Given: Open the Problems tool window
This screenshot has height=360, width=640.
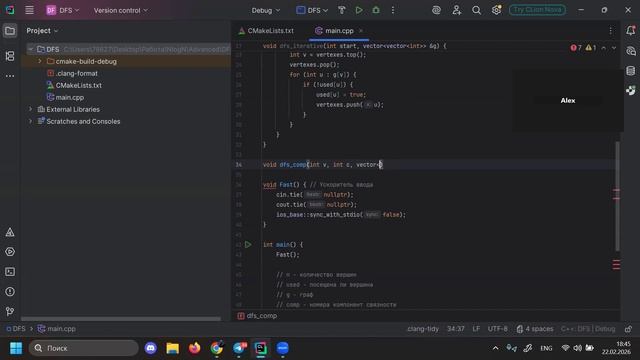Looking at the screenshot, I should coord(10,292).
